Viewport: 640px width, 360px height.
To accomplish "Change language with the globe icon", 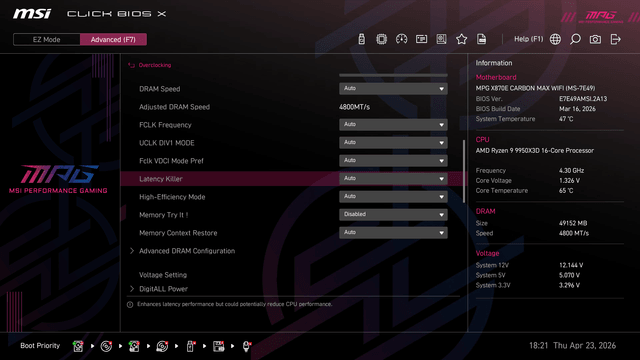I will click(555, 39).
